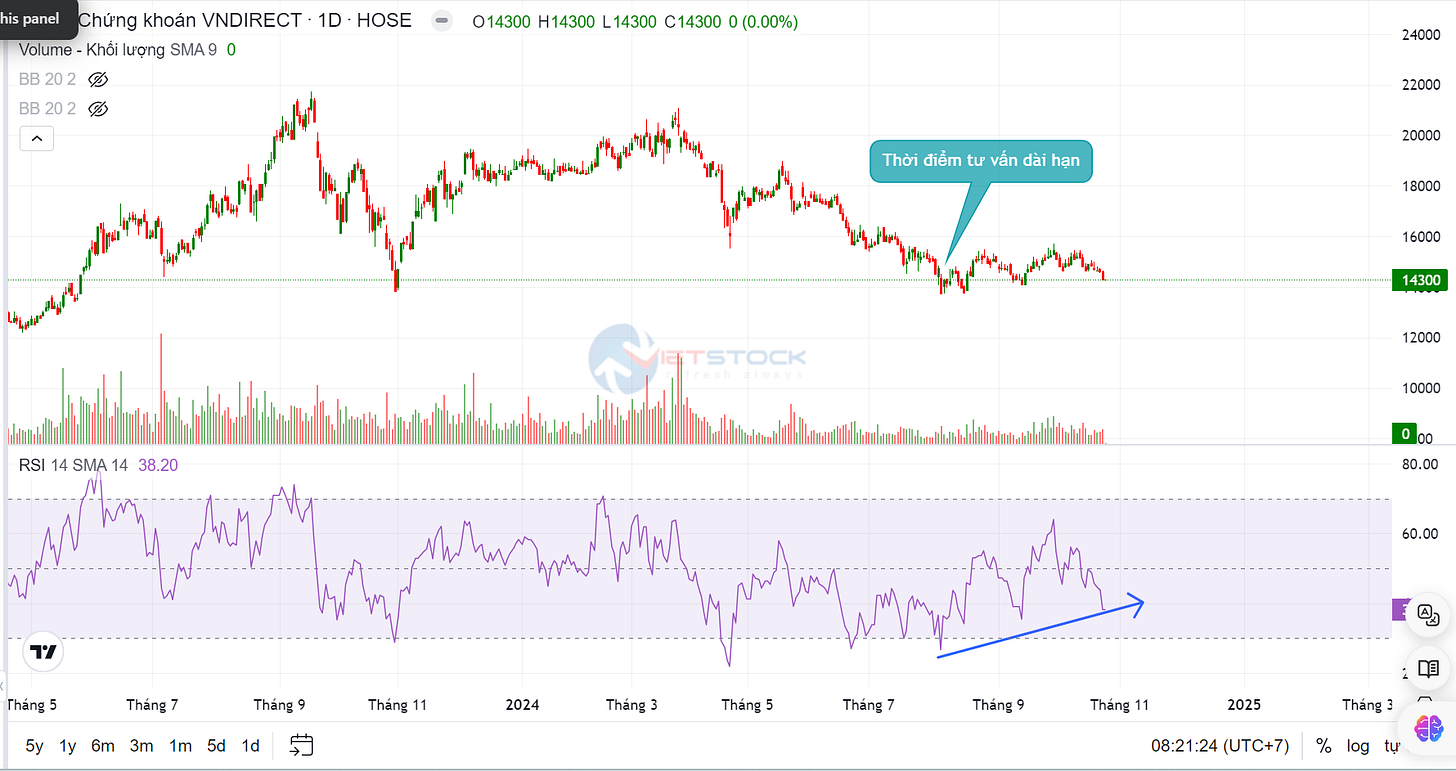
Task: Click the green volume value label 0 on axis
Action: pos(1405,434)
